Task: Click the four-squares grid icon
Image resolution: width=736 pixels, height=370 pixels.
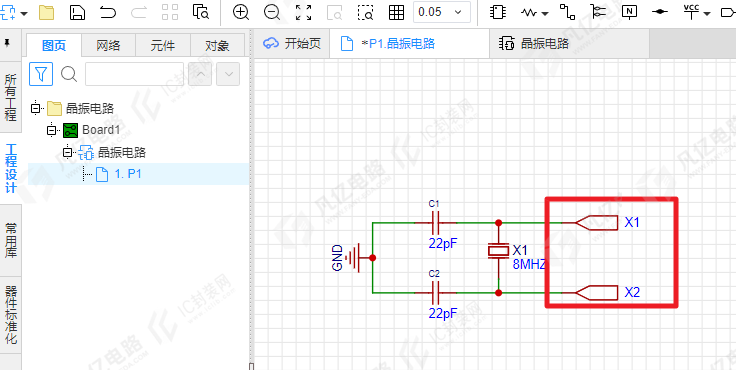Action: point(170,12)
